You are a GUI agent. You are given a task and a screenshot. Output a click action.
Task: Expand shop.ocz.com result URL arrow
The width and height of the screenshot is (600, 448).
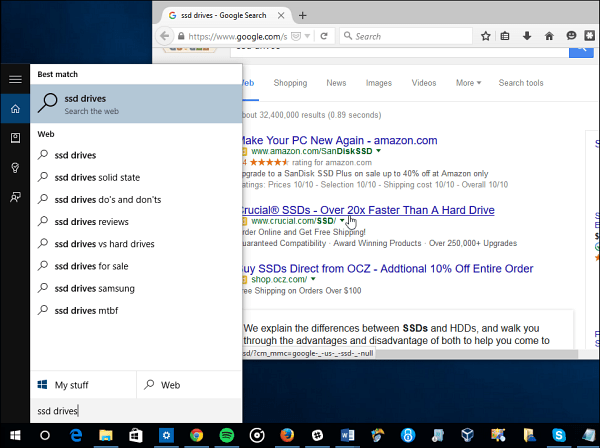(313, 279)
